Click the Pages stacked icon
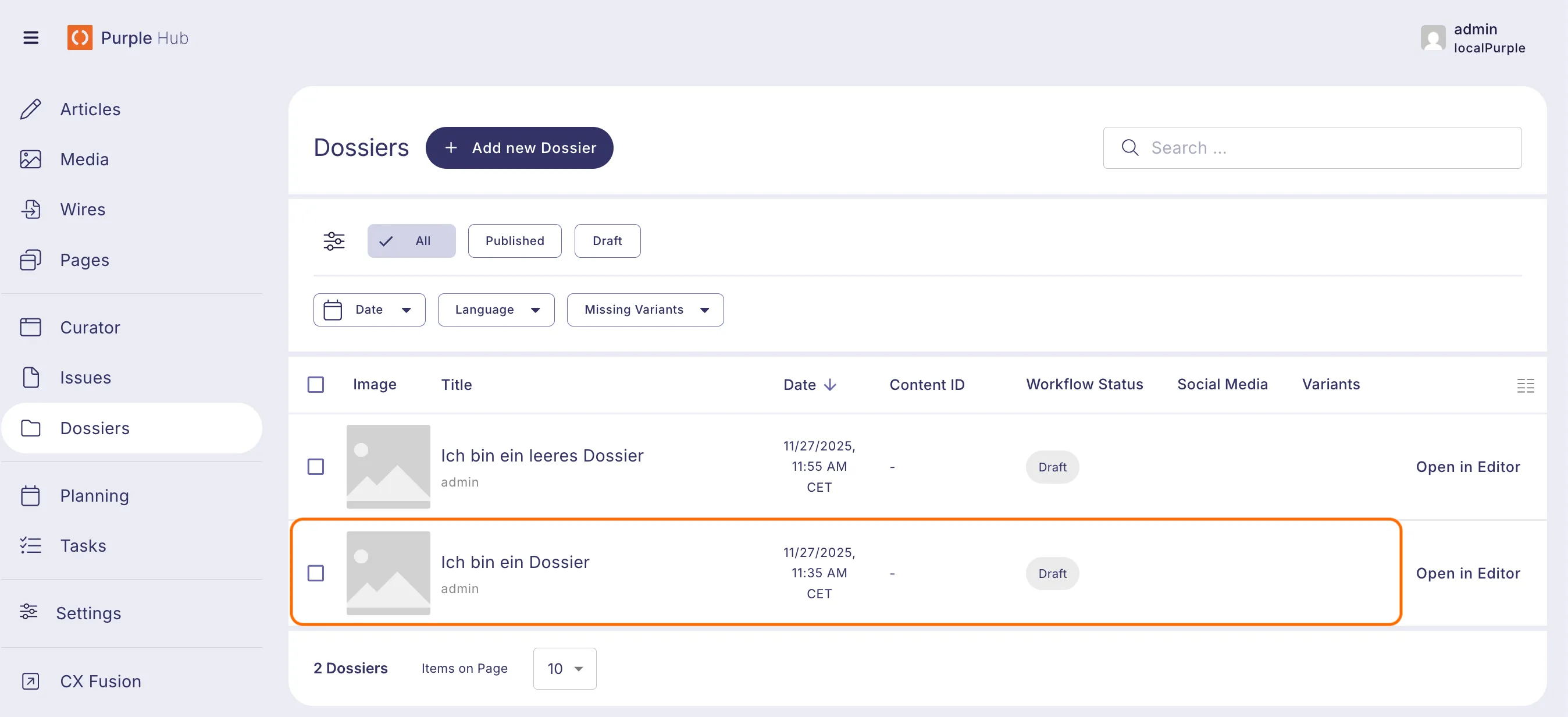The image size is (1568, 717). coord(30,260)
